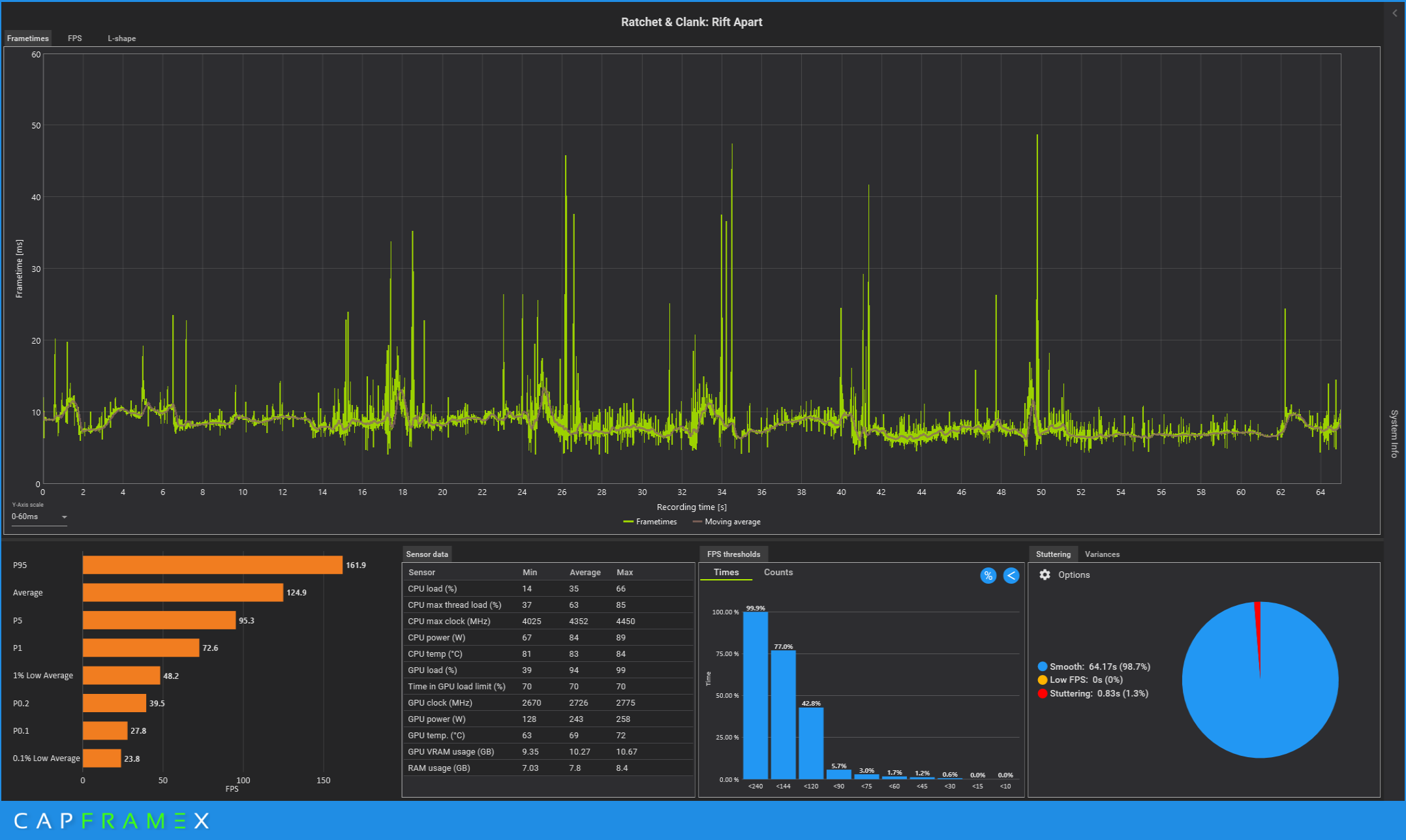Screen dimensions: 1406x840
Task: Open the Options gear icon
Action: click(x=1045, y=575)
